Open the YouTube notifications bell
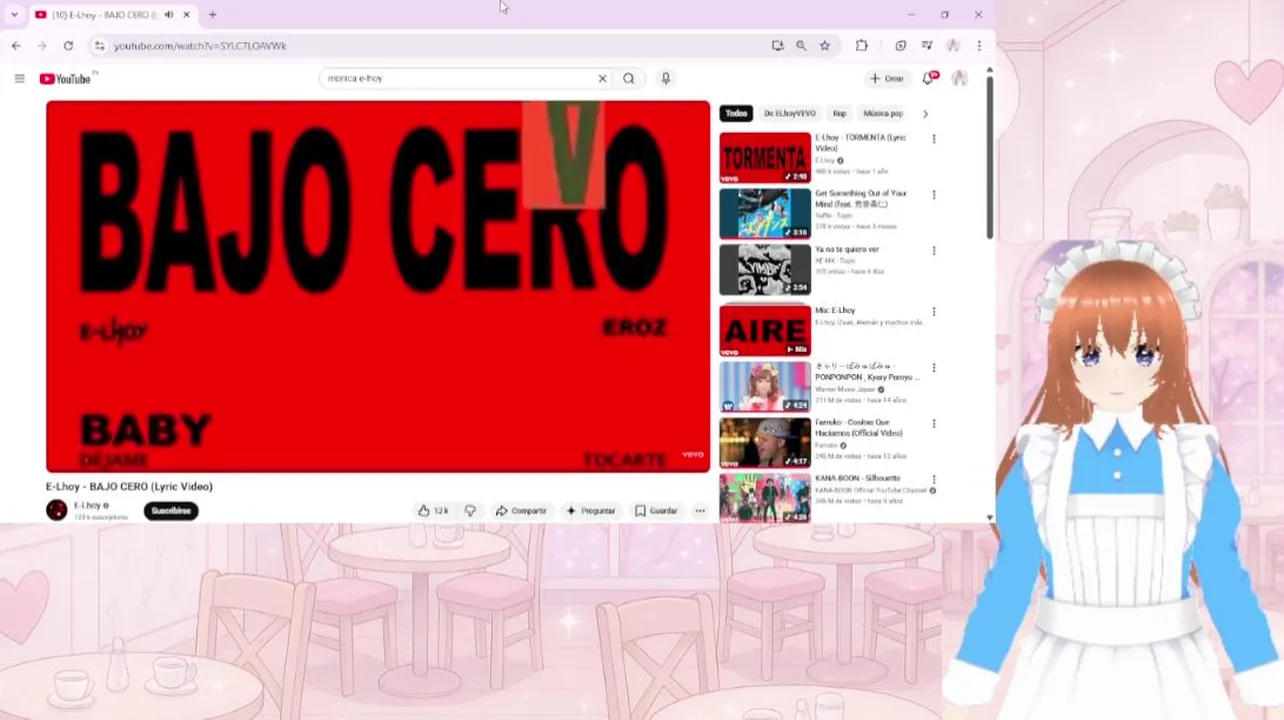Image resolution: width=1284 pixels, height=720 pixels. pos(928,78)
